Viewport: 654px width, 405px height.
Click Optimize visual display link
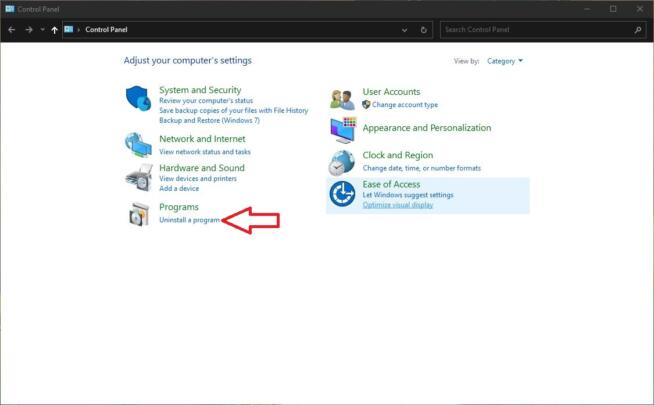click(x=398, y=205)
